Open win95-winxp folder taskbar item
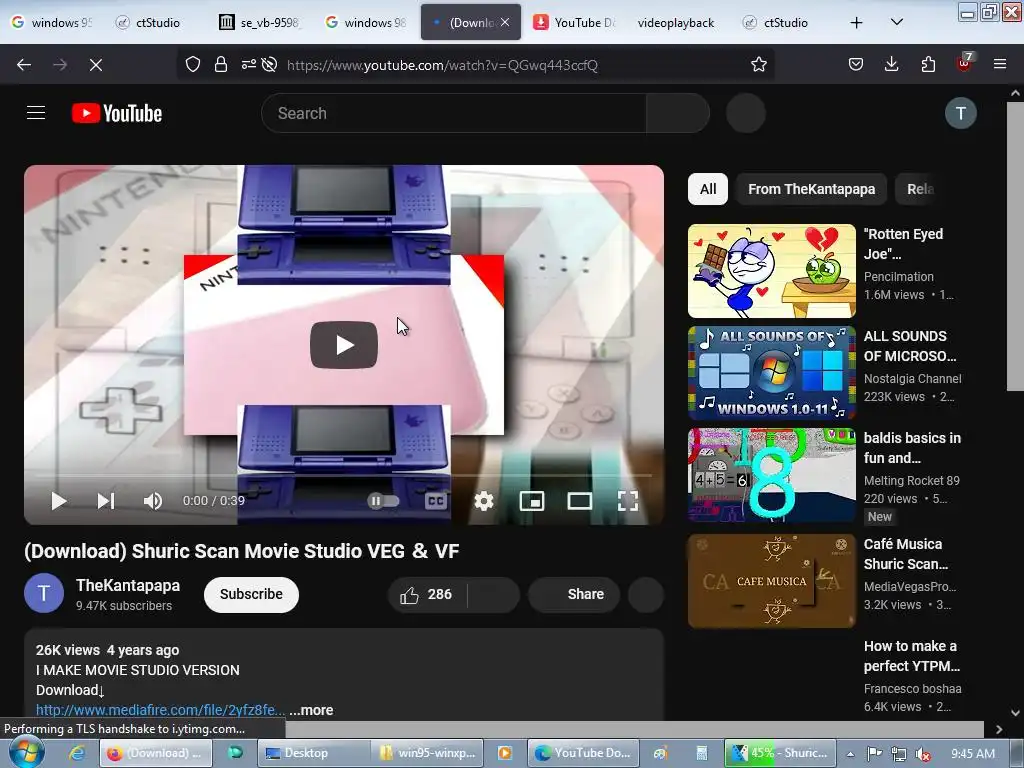The width and height of the screenshot is (1024, 768). pos(428,753)
